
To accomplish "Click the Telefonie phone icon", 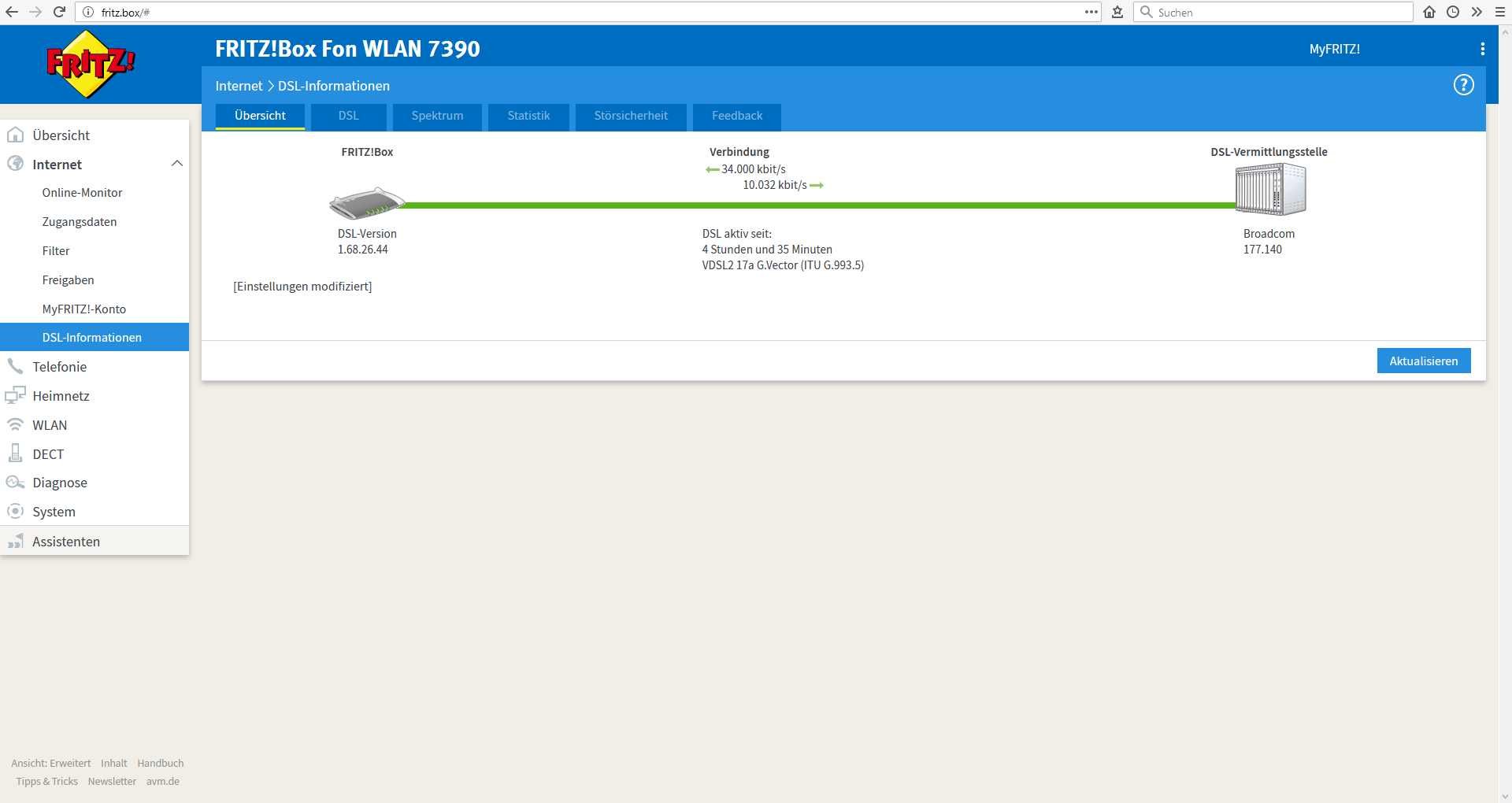I will 15,366.
